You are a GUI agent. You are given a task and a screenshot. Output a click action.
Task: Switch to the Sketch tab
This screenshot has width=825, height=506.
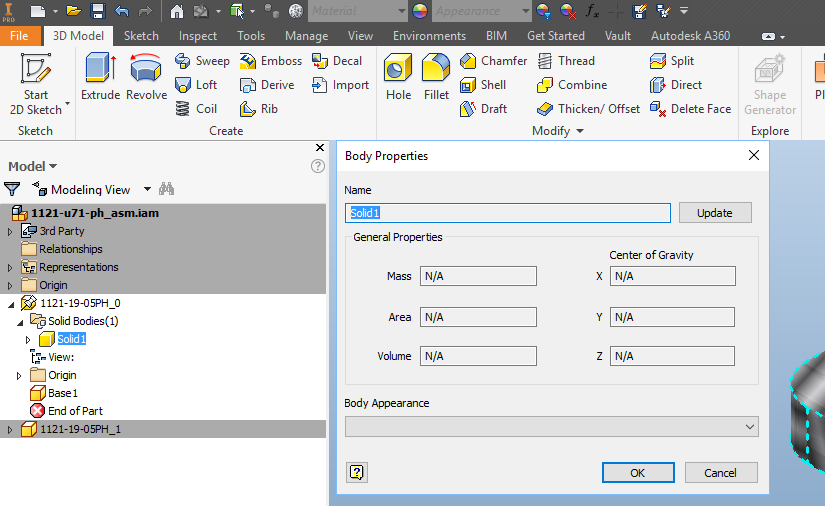(141, 36)
